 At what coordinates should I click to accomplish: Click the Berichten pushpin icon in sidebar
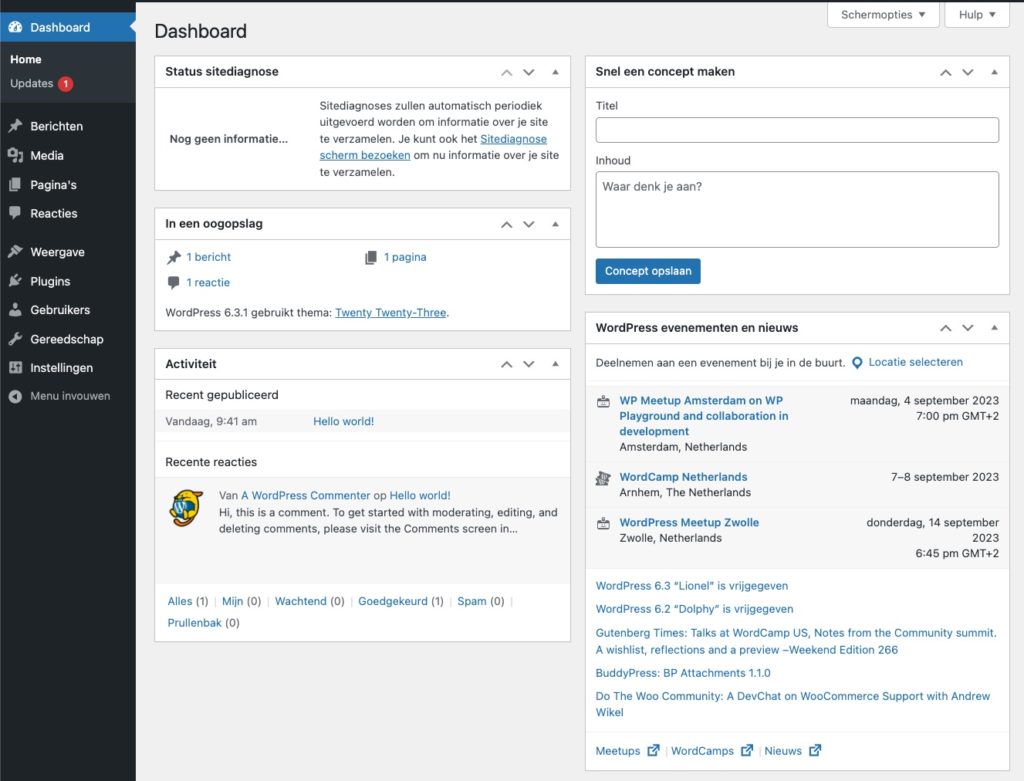coord(15,127)
